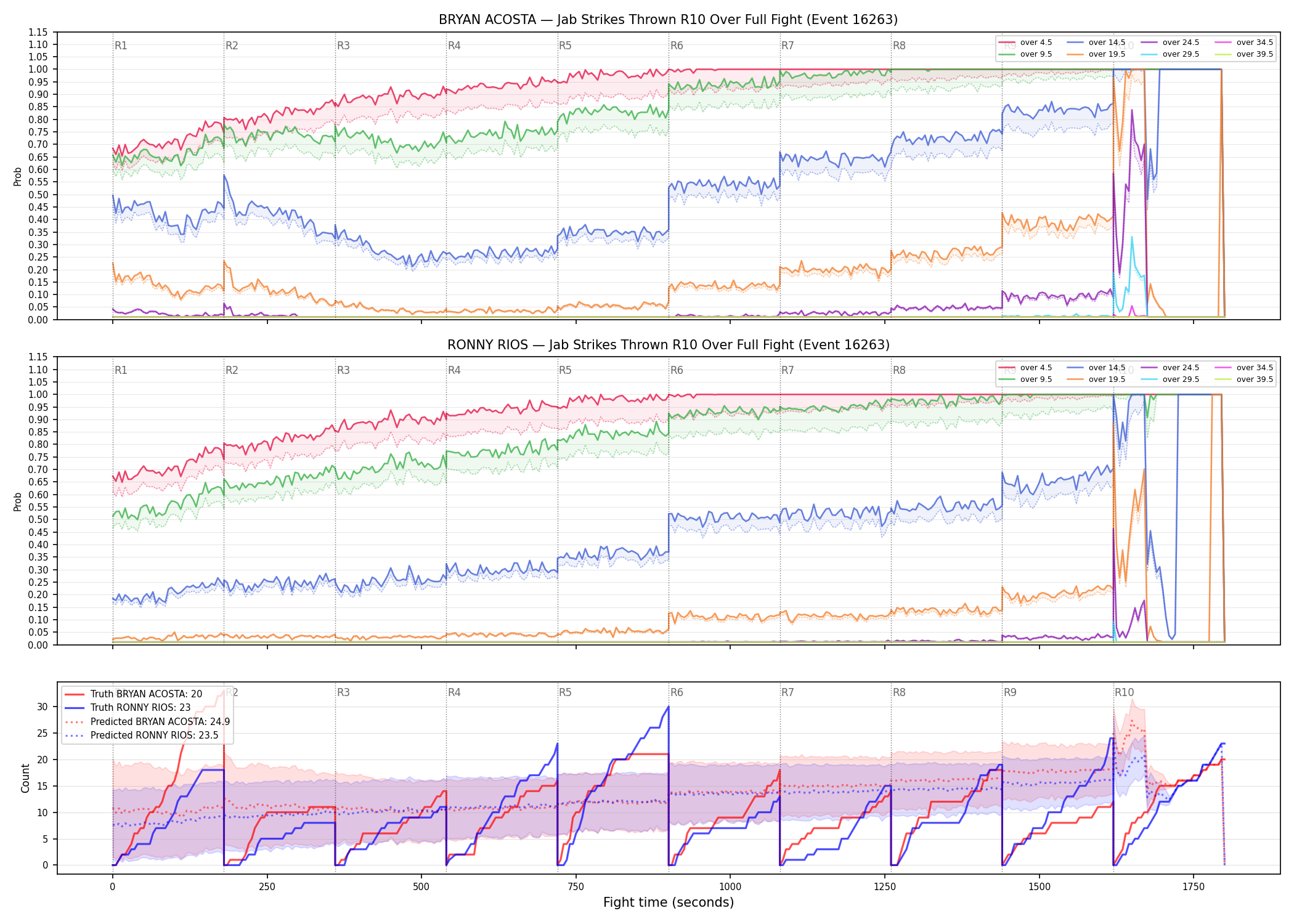
Task: Click the 'Count' y-axis label
Action: point(25,778)
